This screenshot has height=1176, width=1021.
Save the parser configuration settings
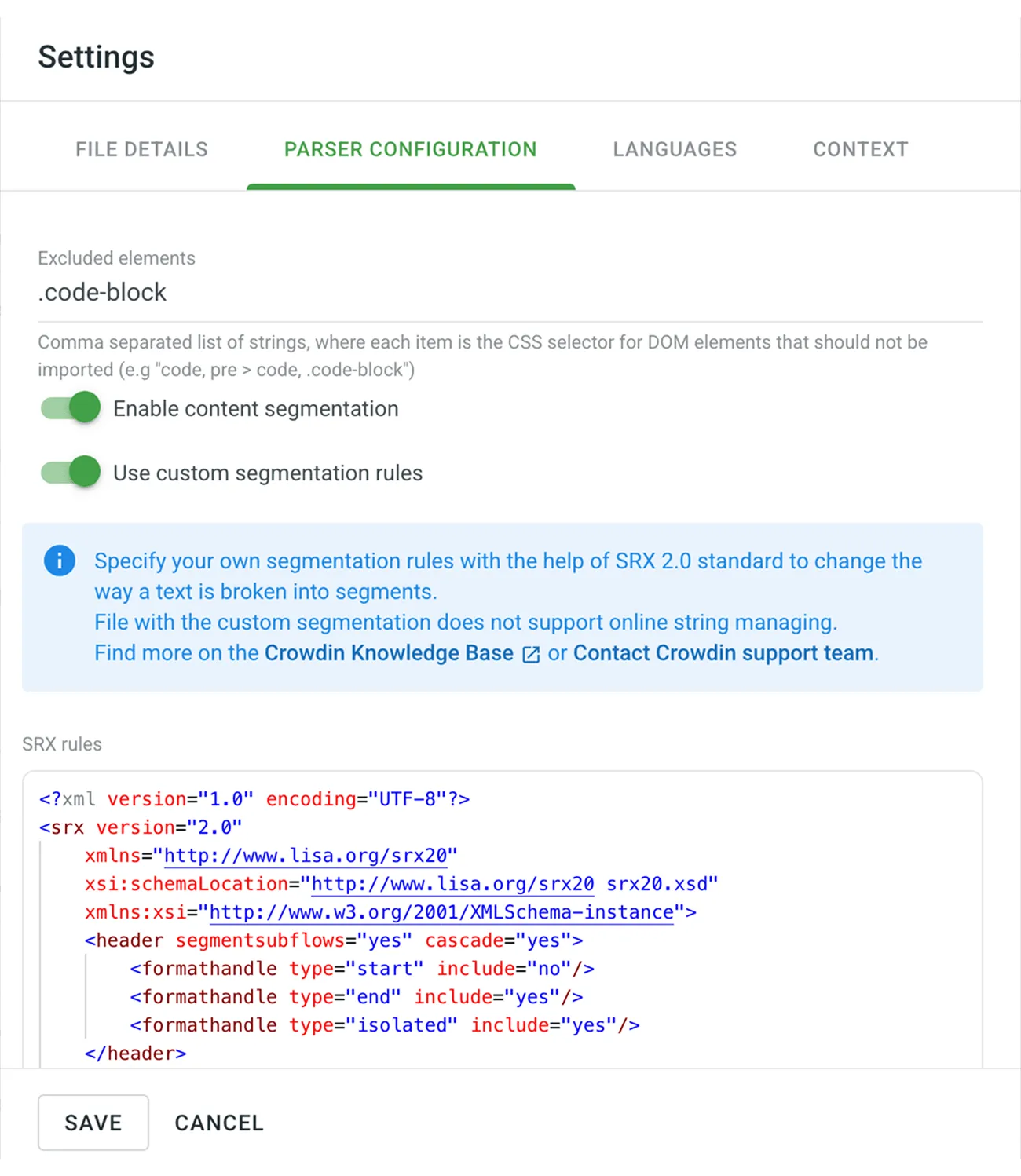[x=93, y=1122]
